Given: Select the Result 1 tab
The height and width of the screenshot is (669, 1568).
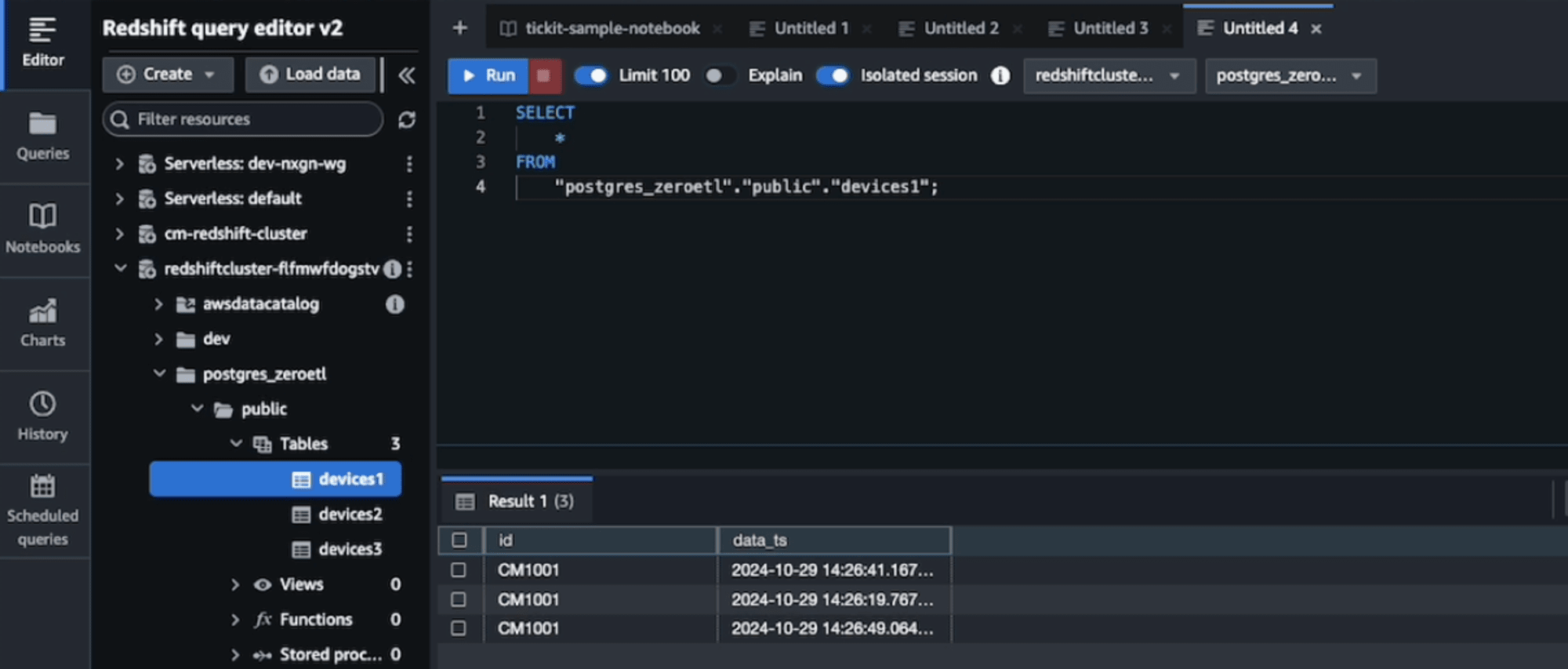Looking at the screenshot, I should point(517,501).
